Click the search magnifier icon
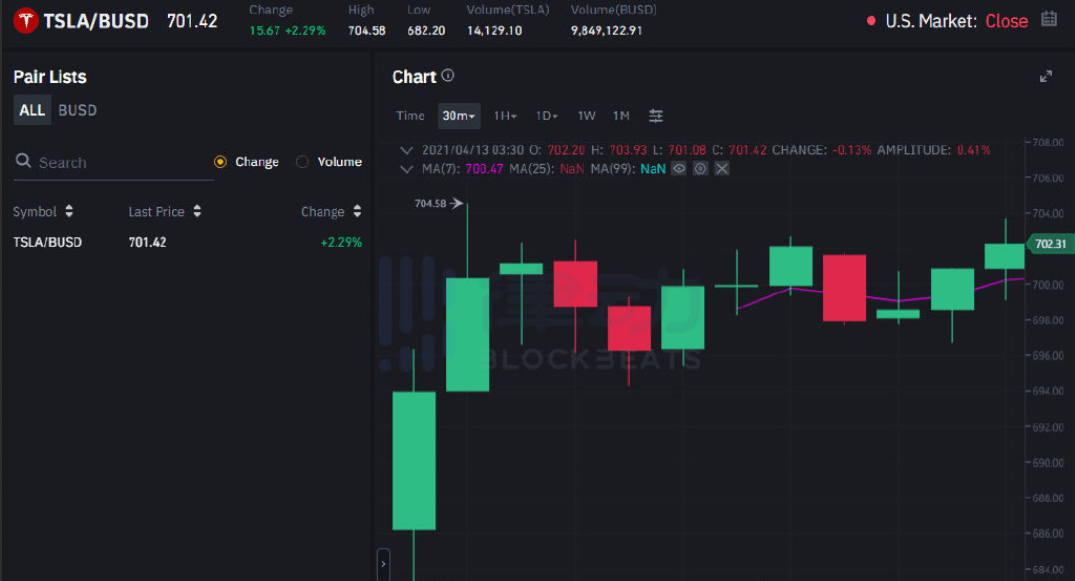This screenshot has width=1075, height=581. tap(23, 161)
